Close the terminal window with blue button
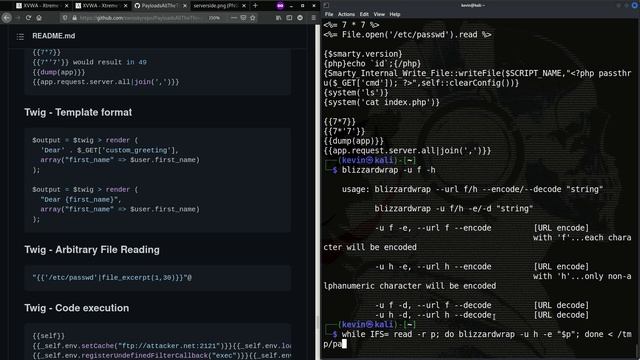640x360 pixels. [635, 5]
